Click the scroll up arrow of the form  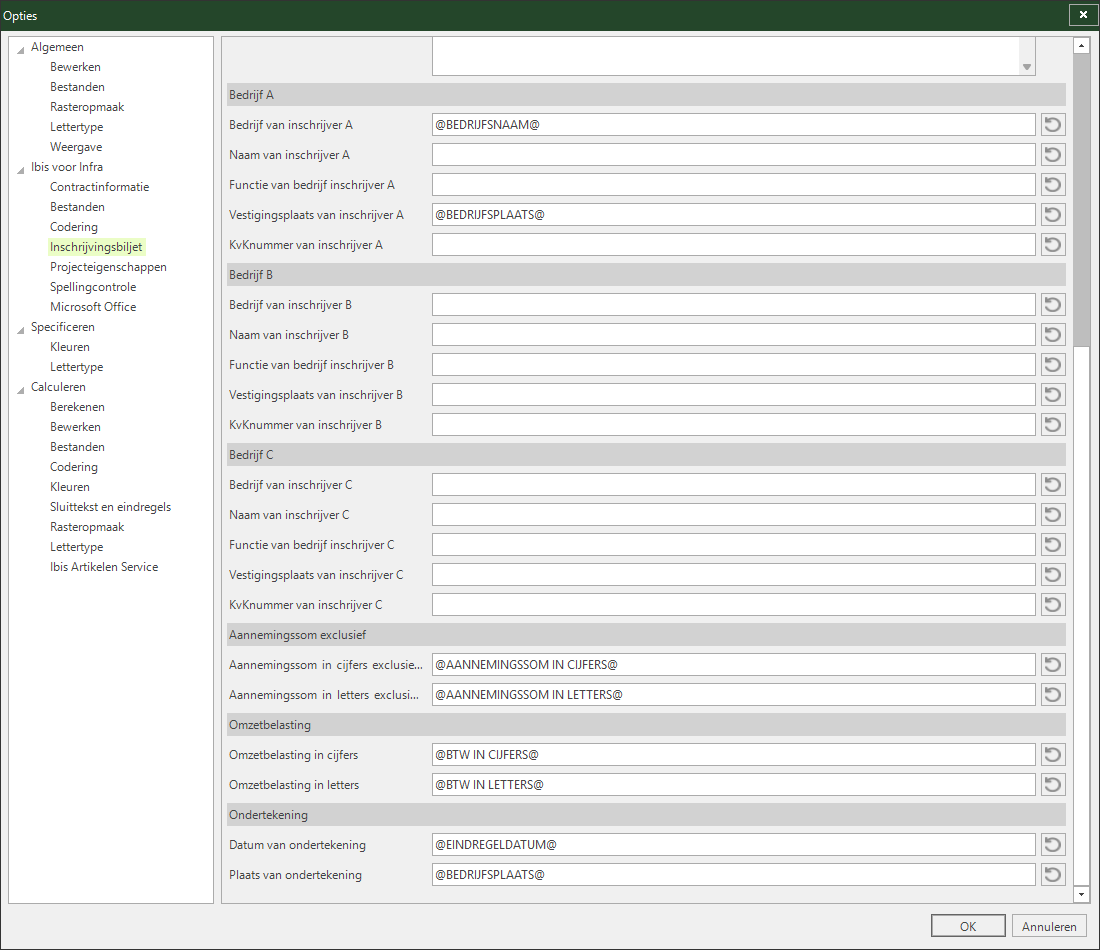click(1081, 46)
